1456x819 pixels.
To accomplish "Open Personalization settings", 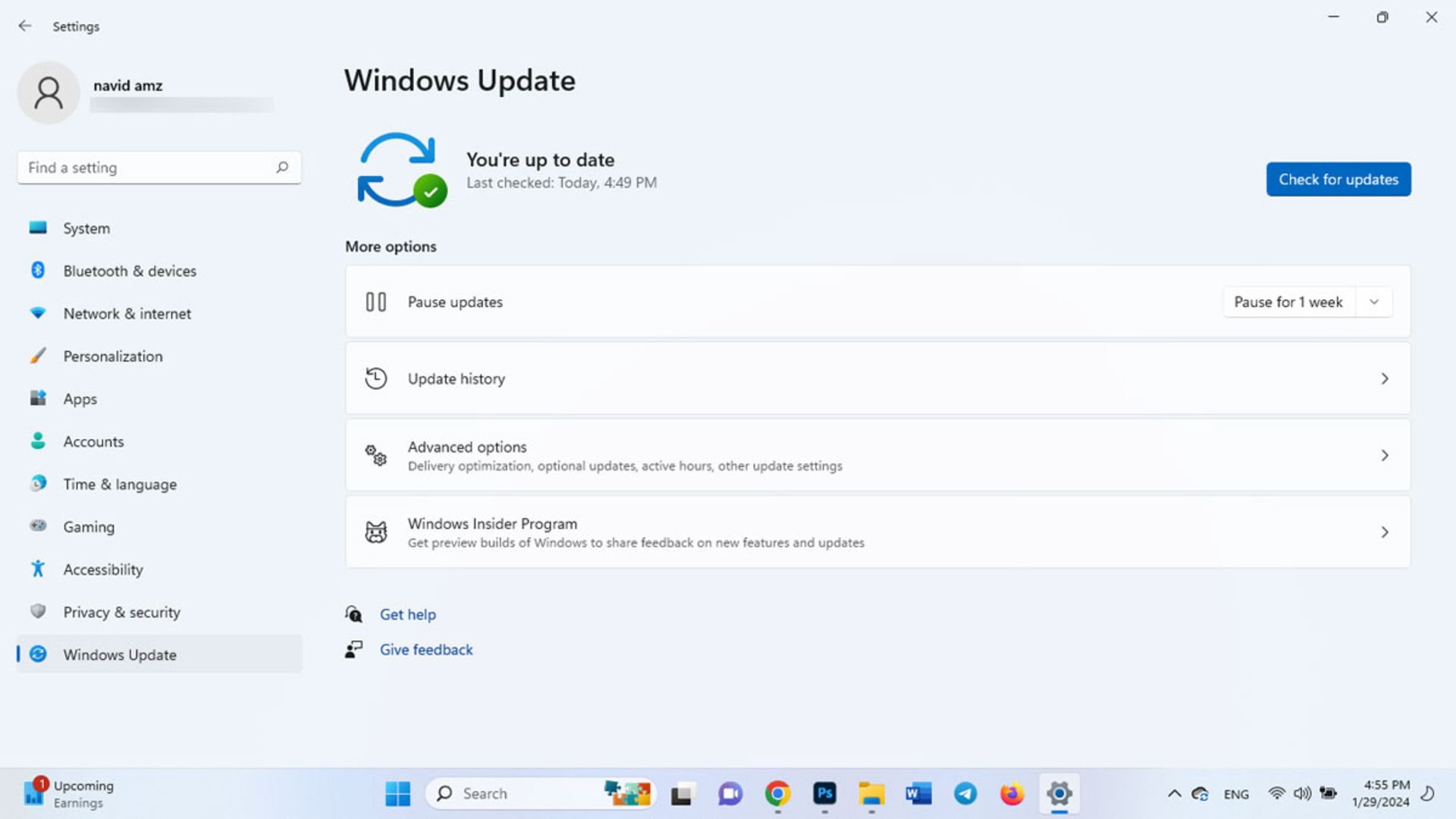I will point(113,356).
